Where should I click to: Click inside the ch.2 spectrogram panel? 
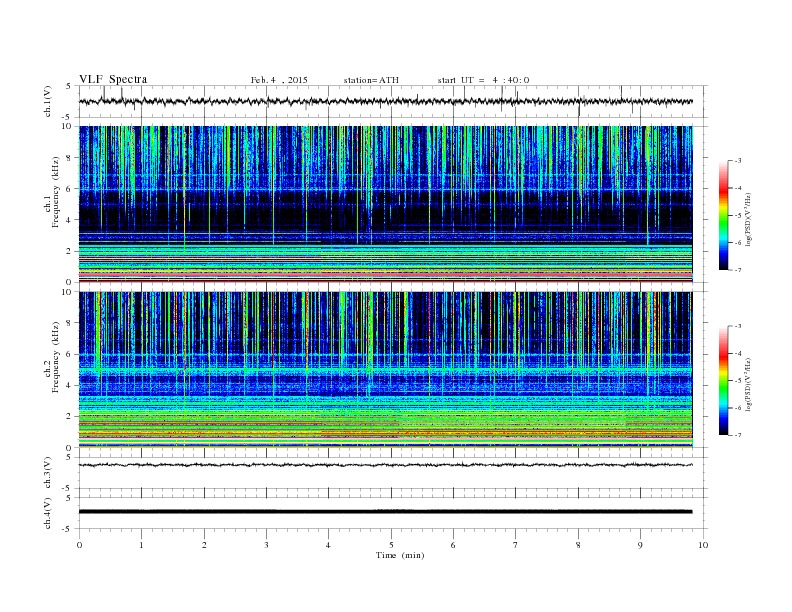pyautogui.click(x=385, y=370)
